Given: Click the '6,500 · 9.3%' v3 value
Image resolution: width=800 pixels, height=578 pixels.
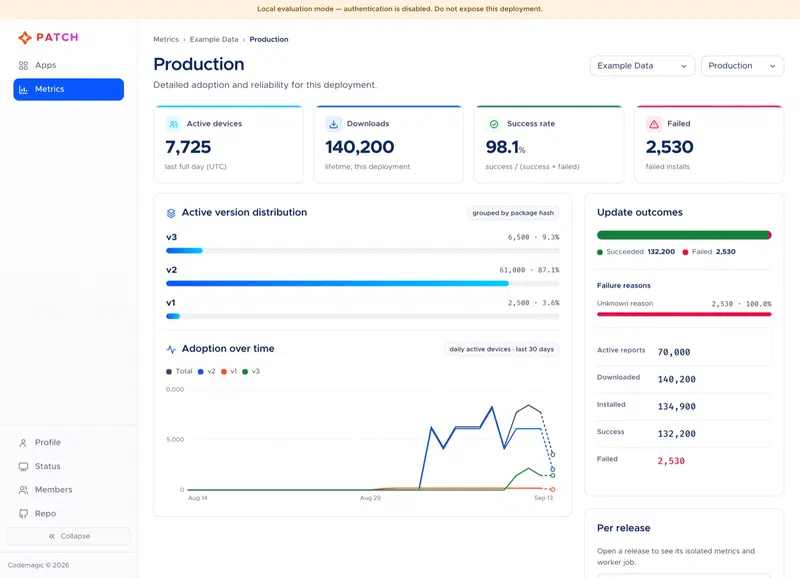Looking at the screenshot, I should tap(533, 237).
